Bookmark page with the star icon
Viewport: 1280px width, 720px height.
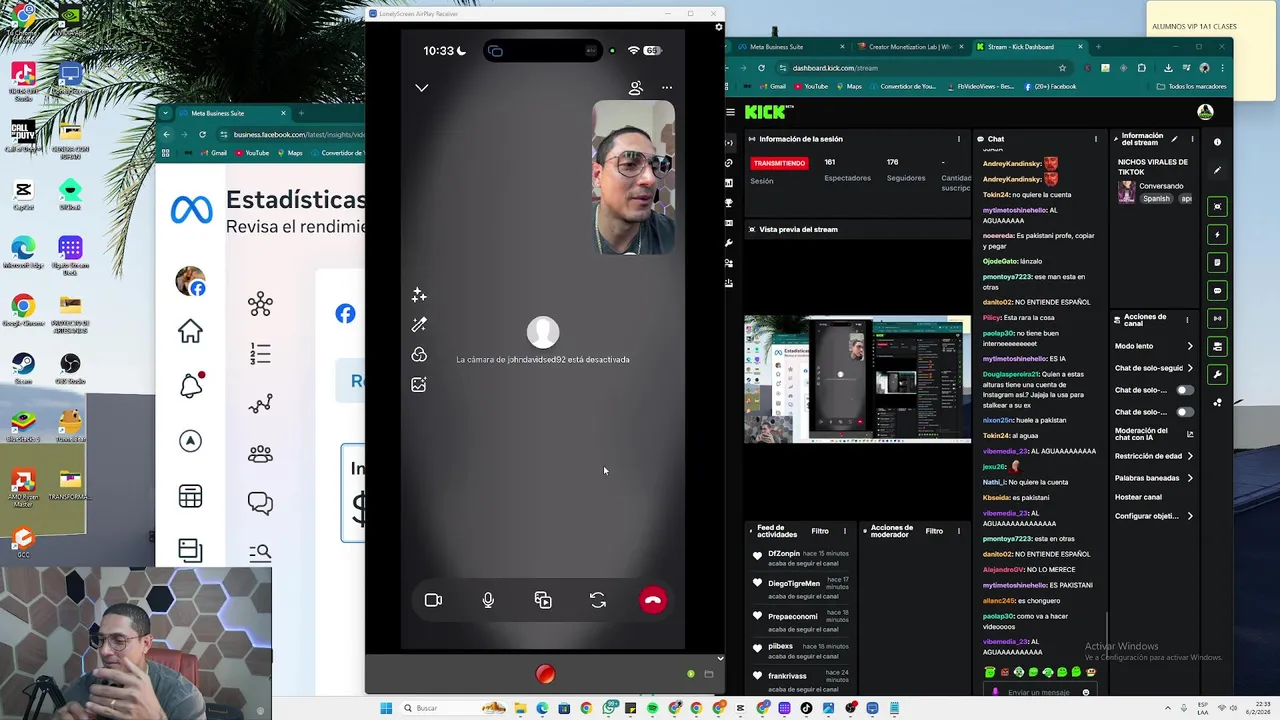[x=1062, y=68]
